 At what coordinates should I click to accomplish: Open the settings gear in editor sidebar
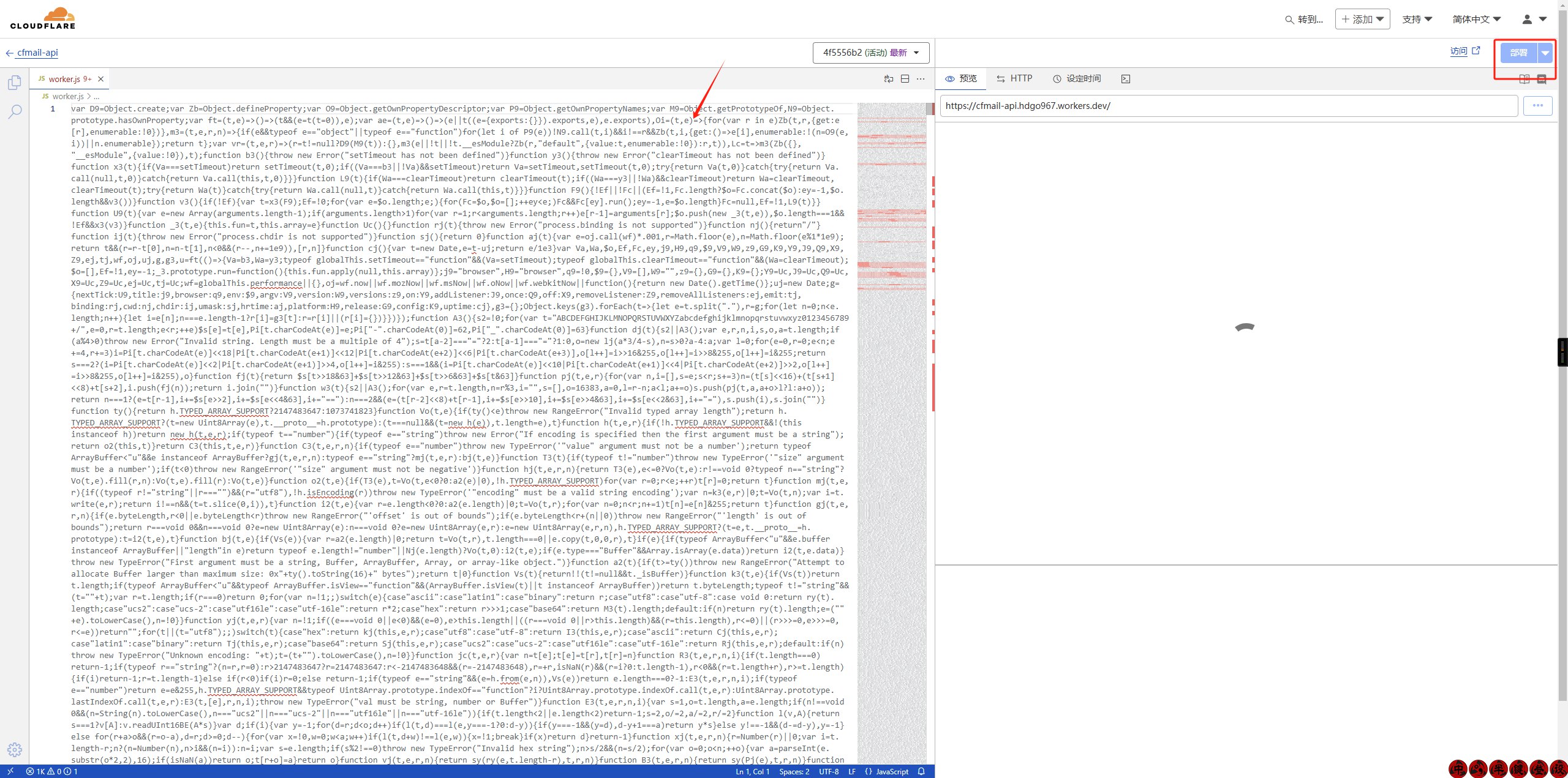coord(15,749)
